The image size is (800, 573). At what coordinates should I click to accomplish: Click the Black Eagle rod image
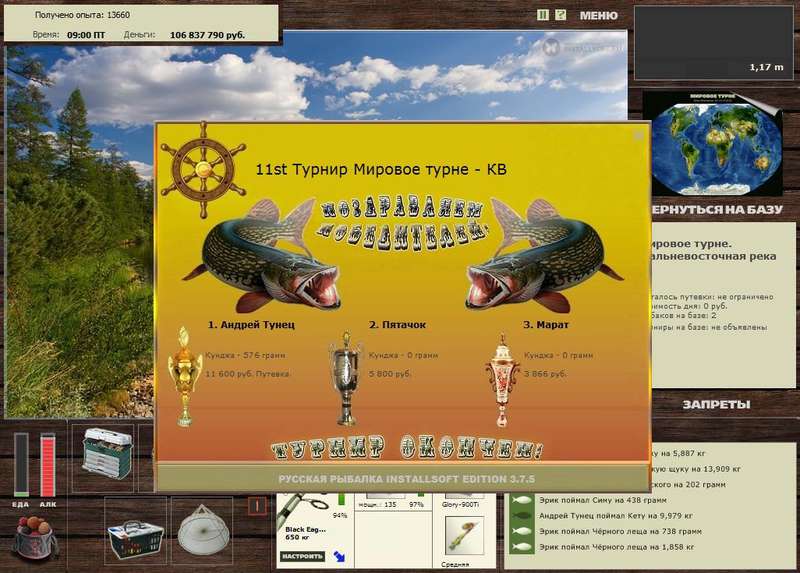point(305,509)
